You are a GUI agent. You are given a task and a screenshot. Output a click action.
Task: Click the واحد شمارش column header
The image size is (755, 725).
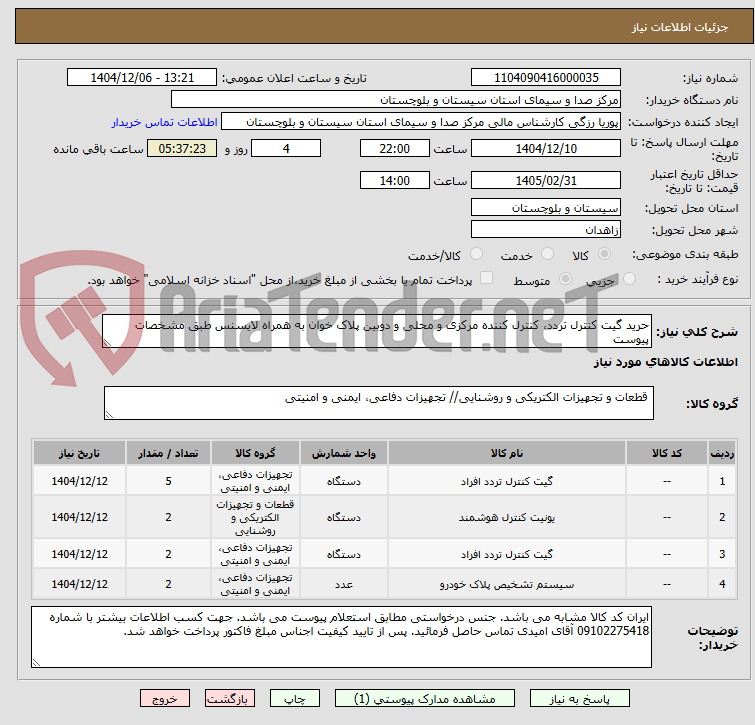(x=344, y=453)
